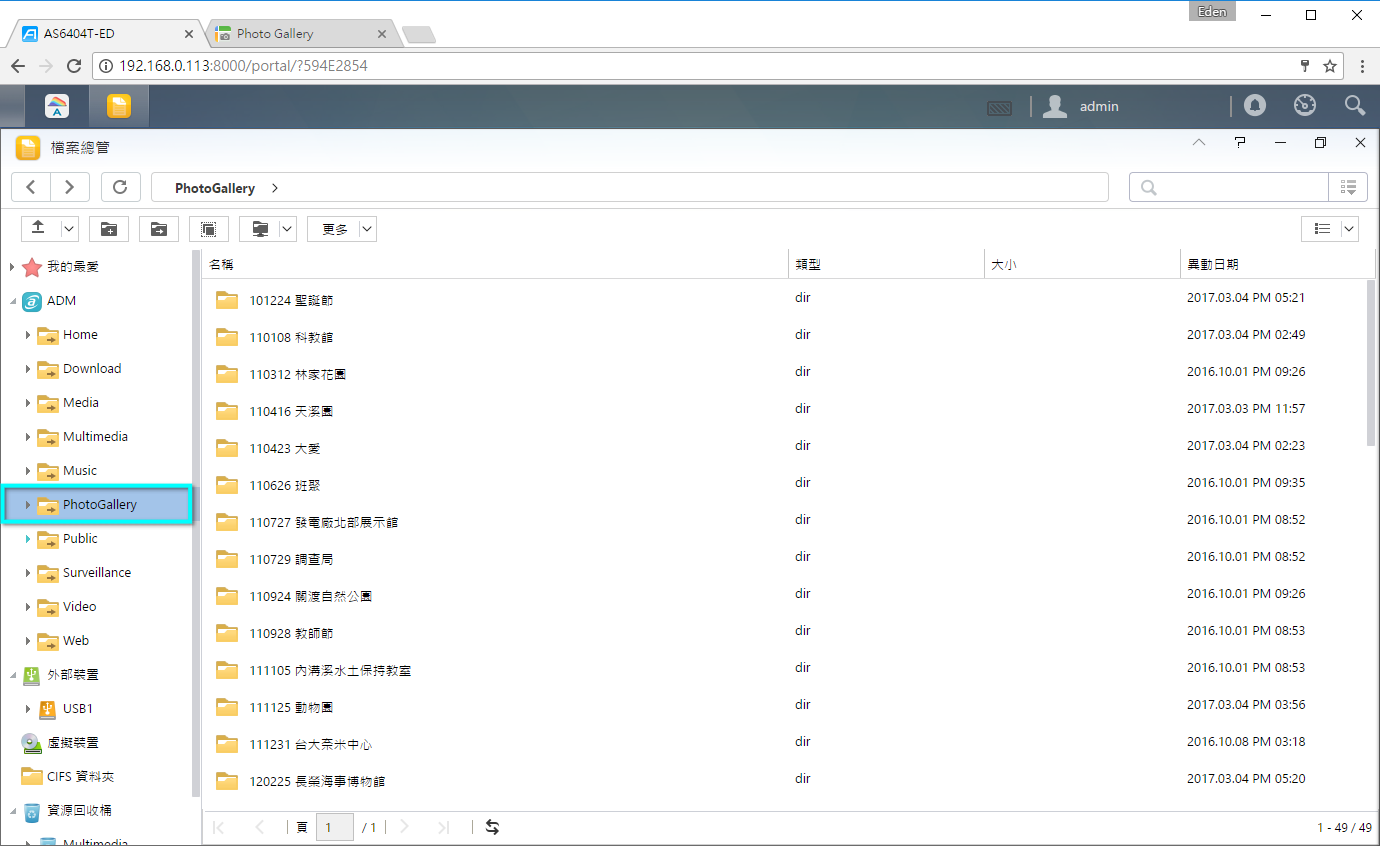The width and height of the screenshot is (1380, 846).
Task: Select the 110924 關渡自然公園 folder row
Action: point(785,595)
